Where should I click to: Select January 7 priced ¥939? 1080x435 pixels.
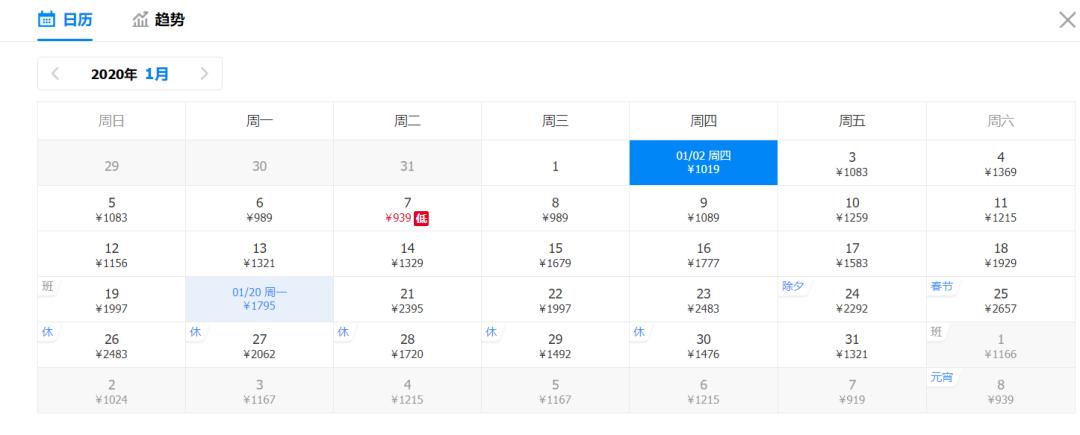click(x=407, y=209)
